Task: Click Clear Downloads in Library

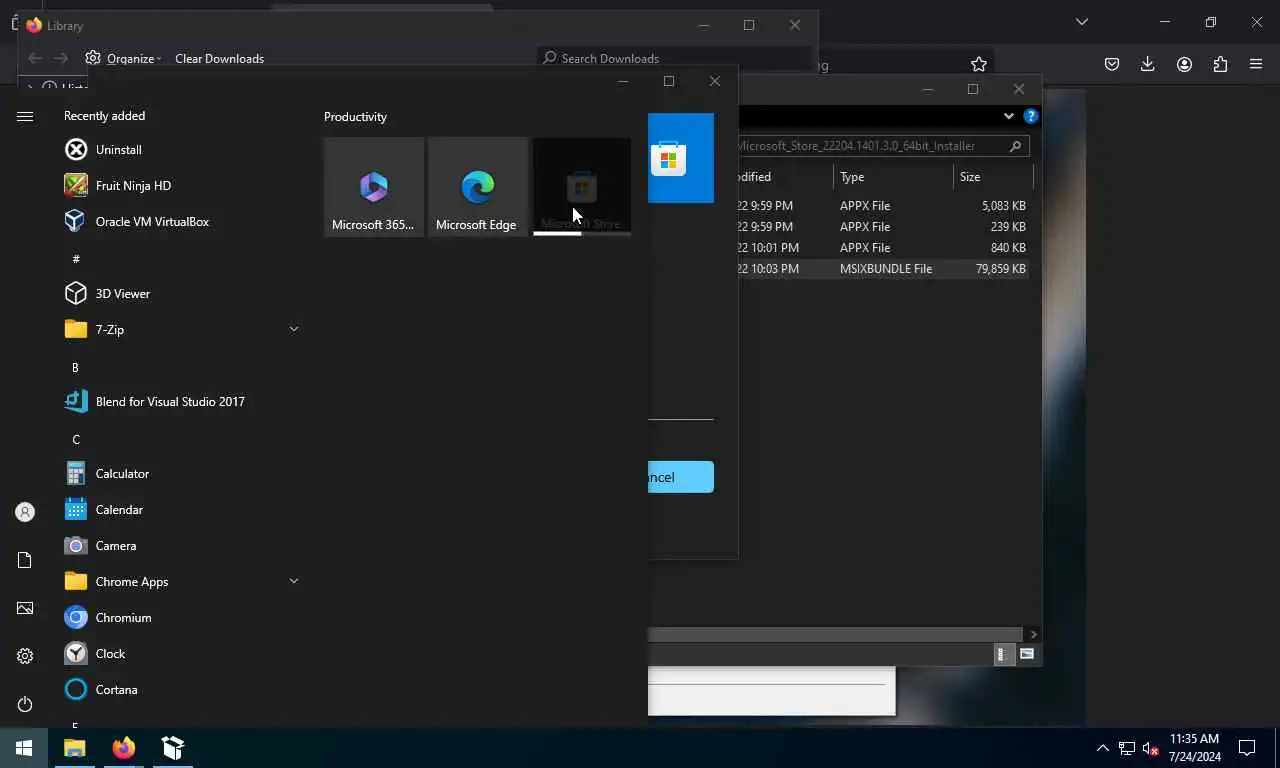Action: (220, 58)
